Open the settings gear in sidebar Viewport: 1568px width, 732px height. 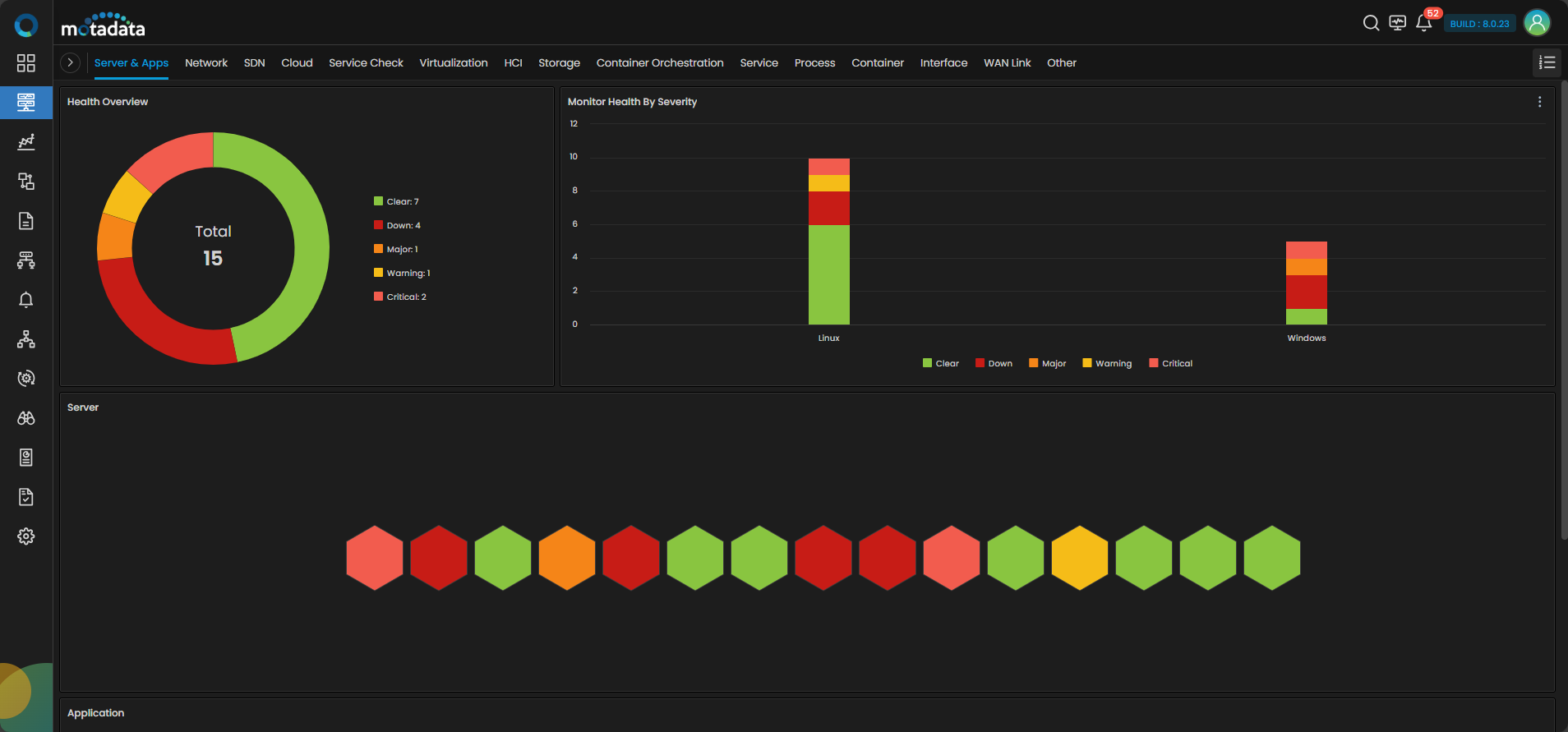point(26,536)
